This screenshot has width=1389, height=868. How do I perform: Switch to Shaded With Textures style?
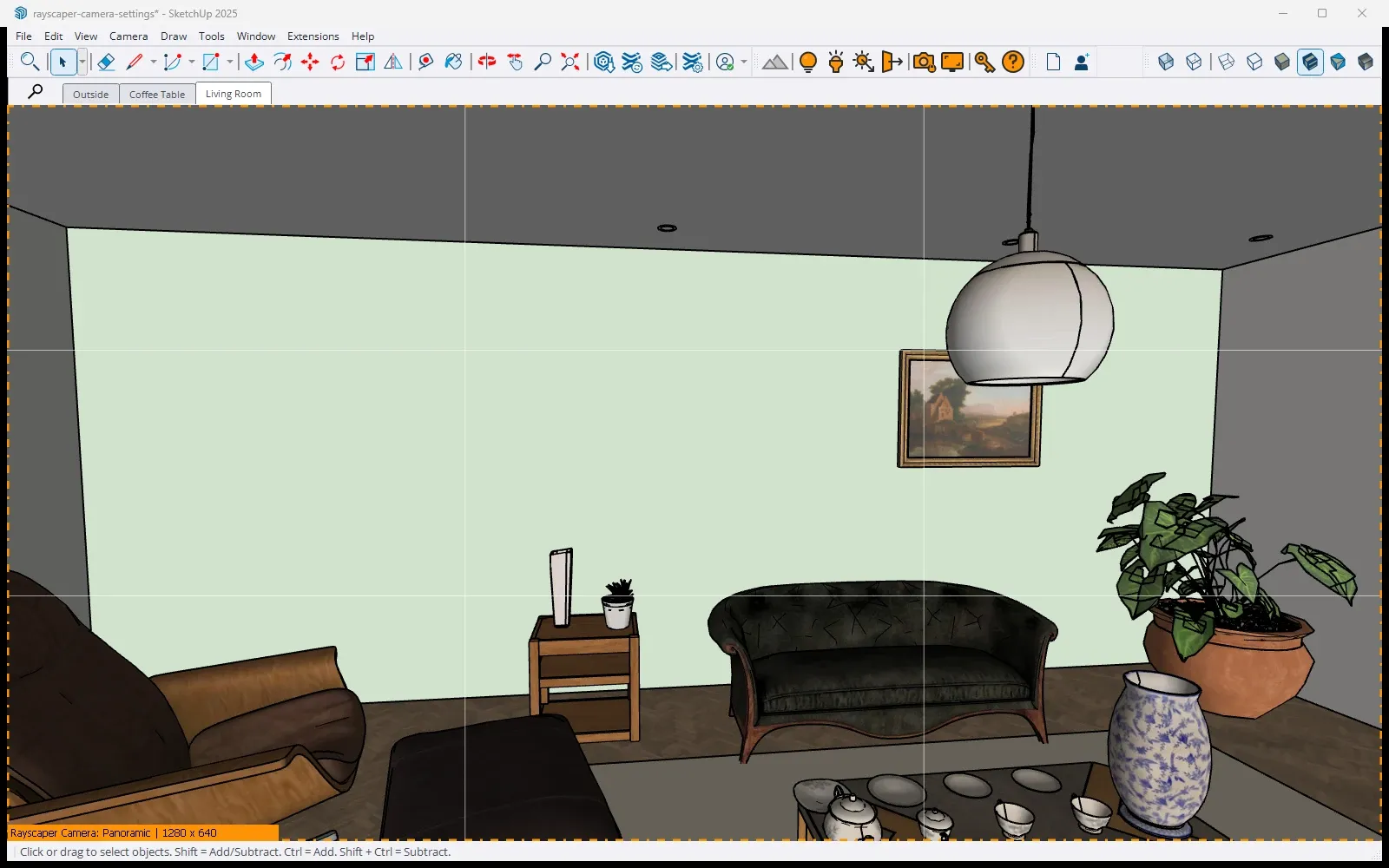(x=1310, y=62)
